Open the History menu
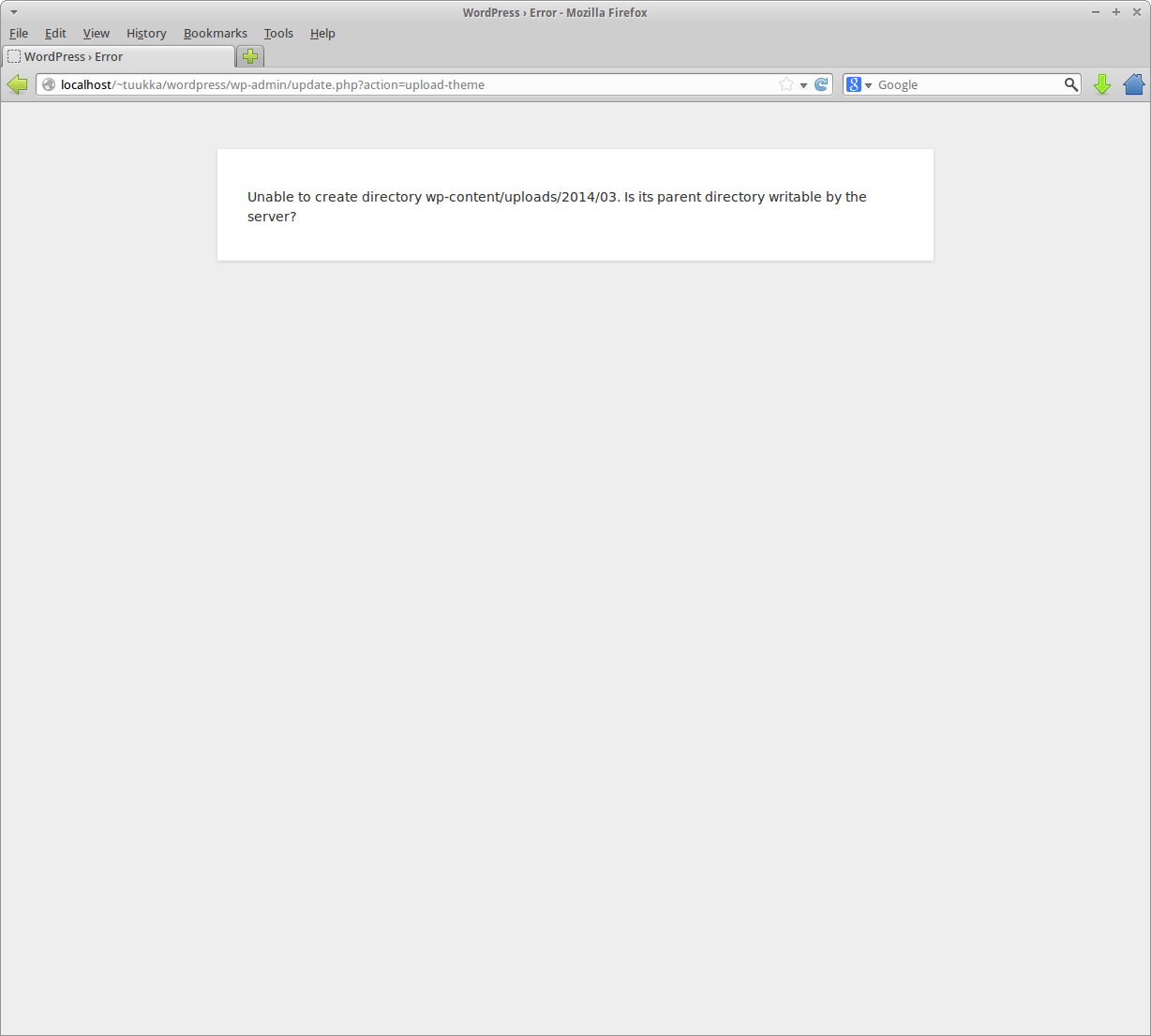 coord(146,33)
